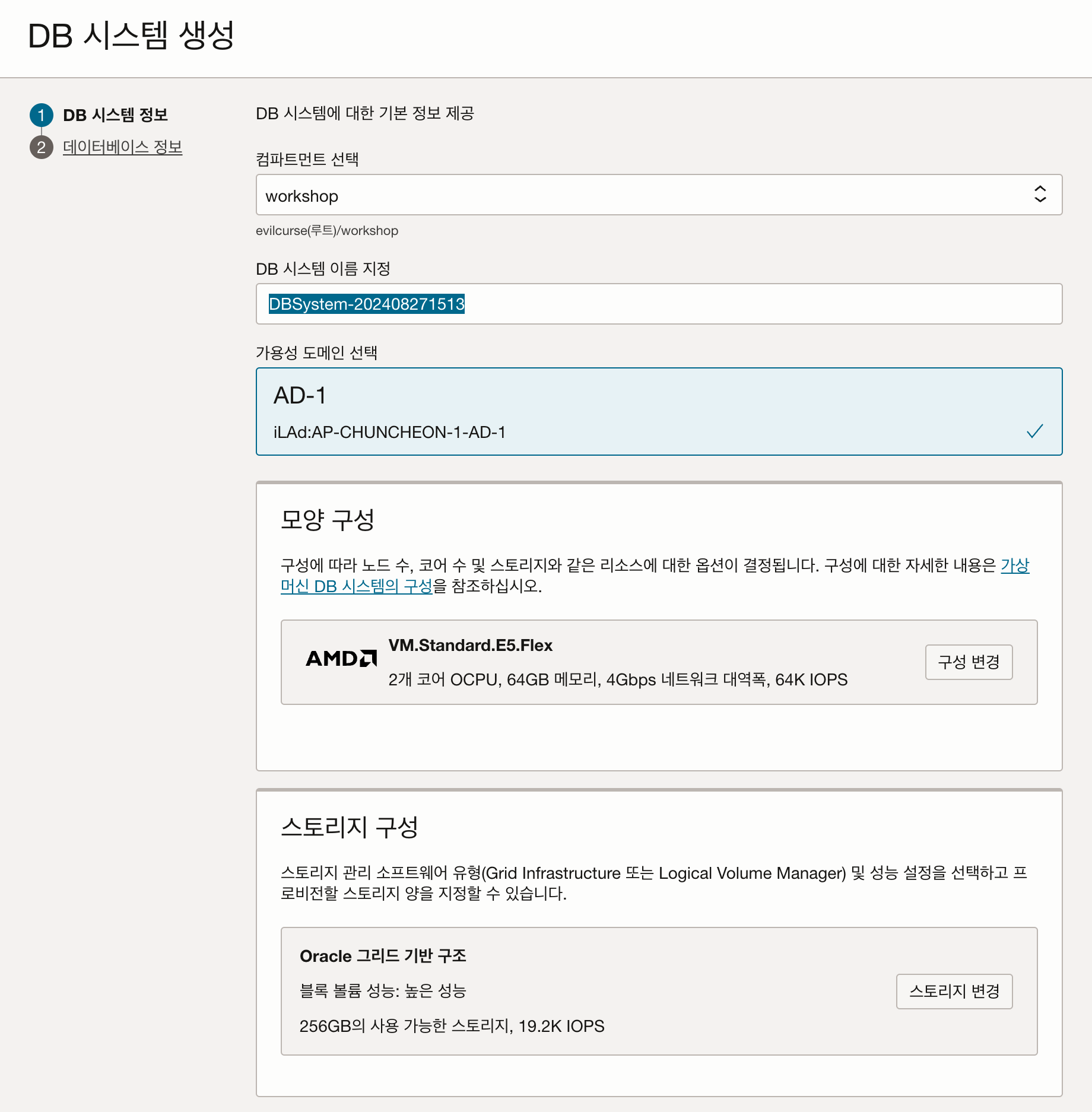Click the 스토리지 변경 button
The width and height of the screenshot is (1092, 1112).
coord(954,991)
